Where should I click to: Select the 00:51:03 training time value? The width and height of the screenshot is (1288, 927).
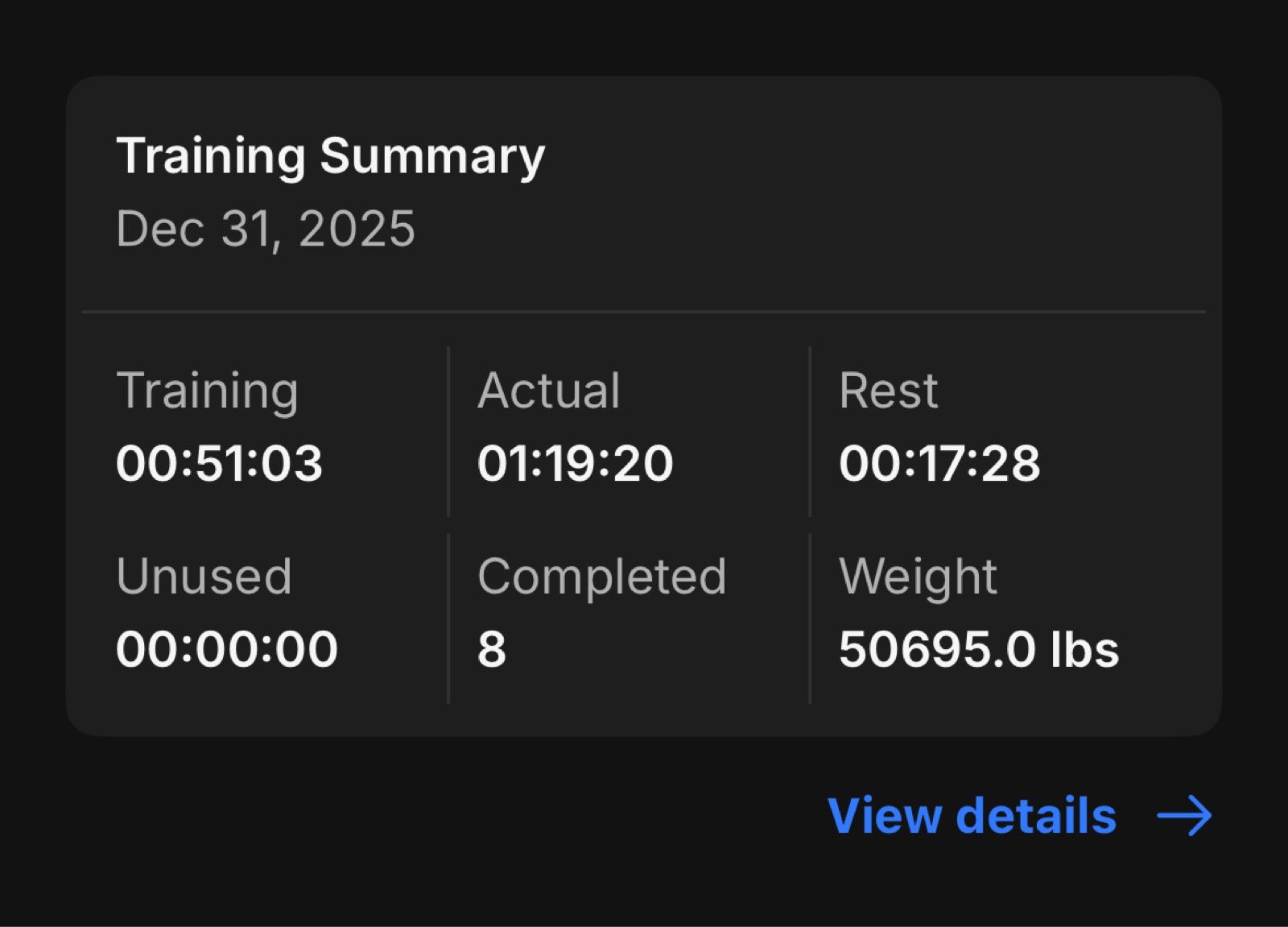(219, 464)
